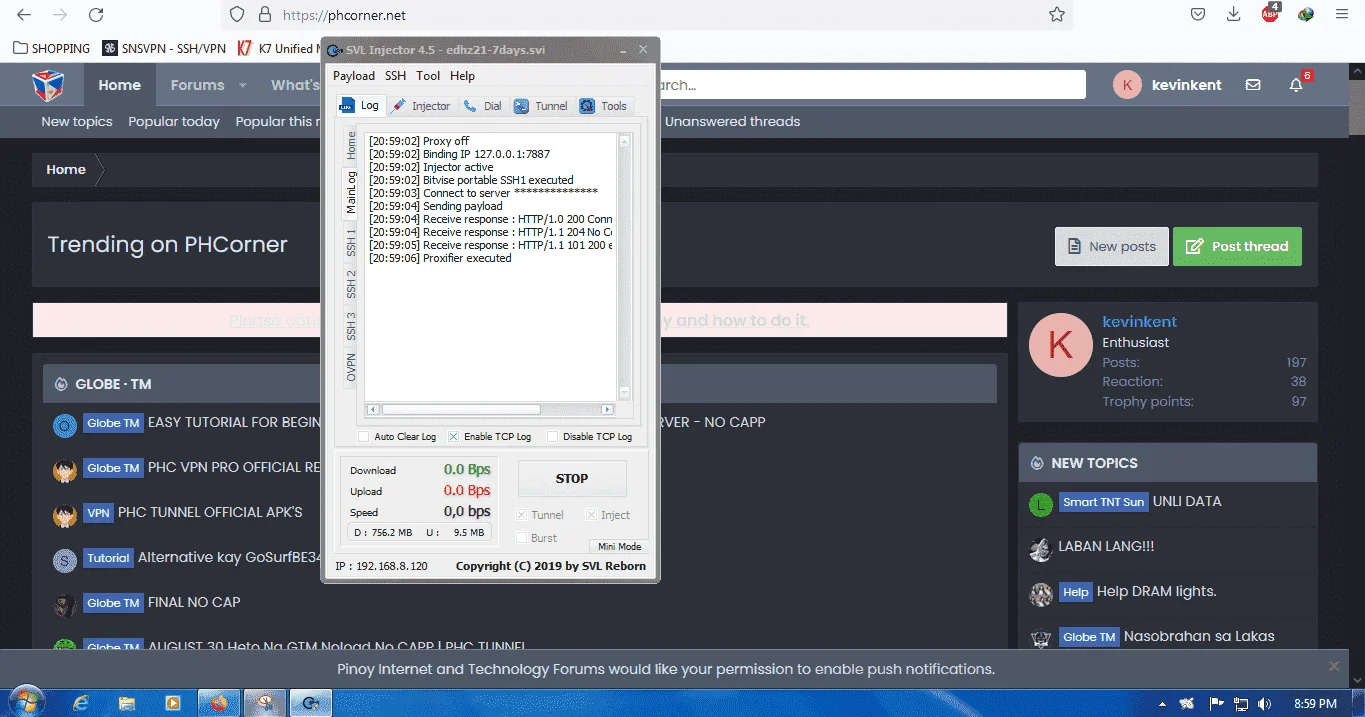Select the vertical Home tab
This screenshot has height=717, width=1365.
click(351, 146)
